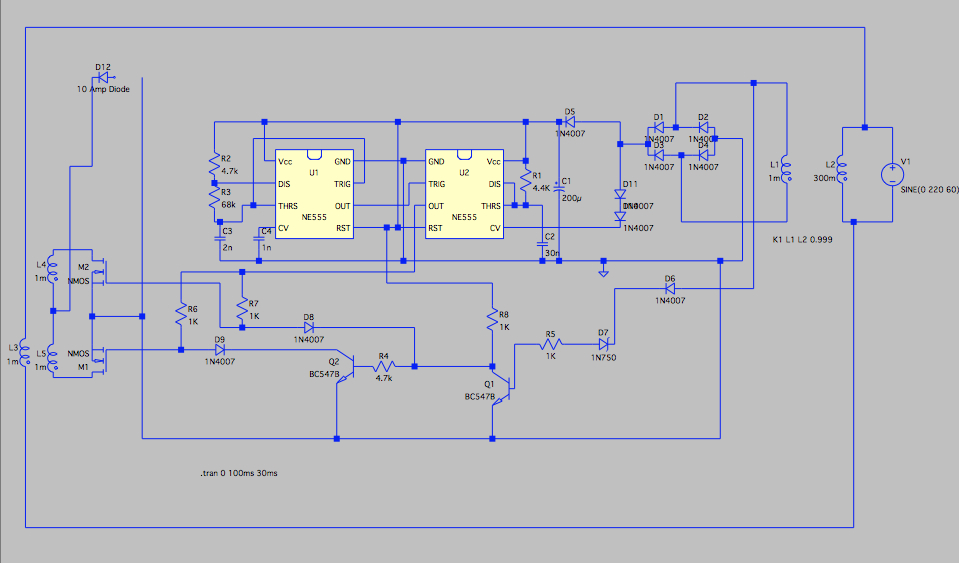959x563 pixels.
Task: Click the V1 sine voltage source symbol
Action: coord(889,175)
